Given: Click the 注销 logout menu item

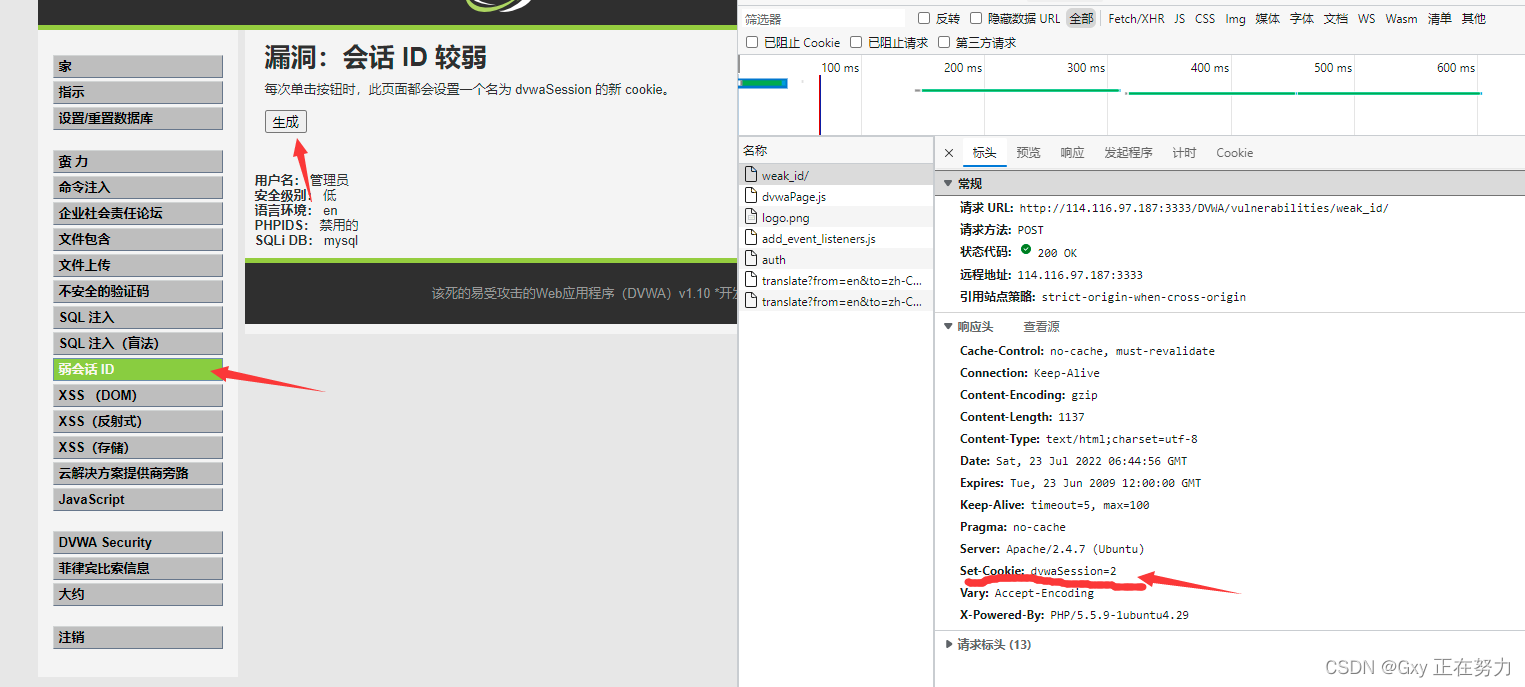Looking at the screenshot, I should [x=138, y=637].
